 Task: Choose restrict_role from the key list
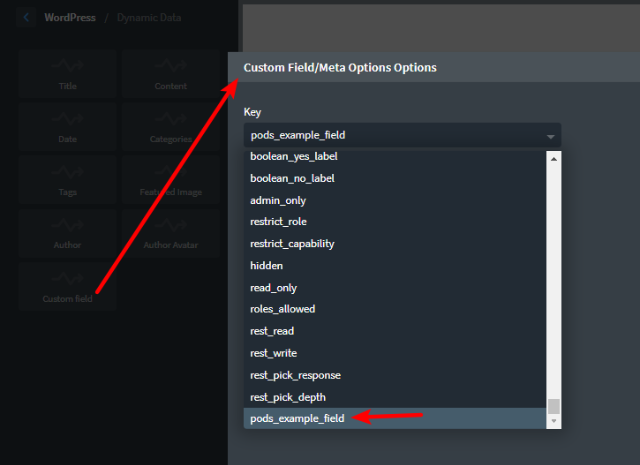pyautogui.click(x=395, y=222)
